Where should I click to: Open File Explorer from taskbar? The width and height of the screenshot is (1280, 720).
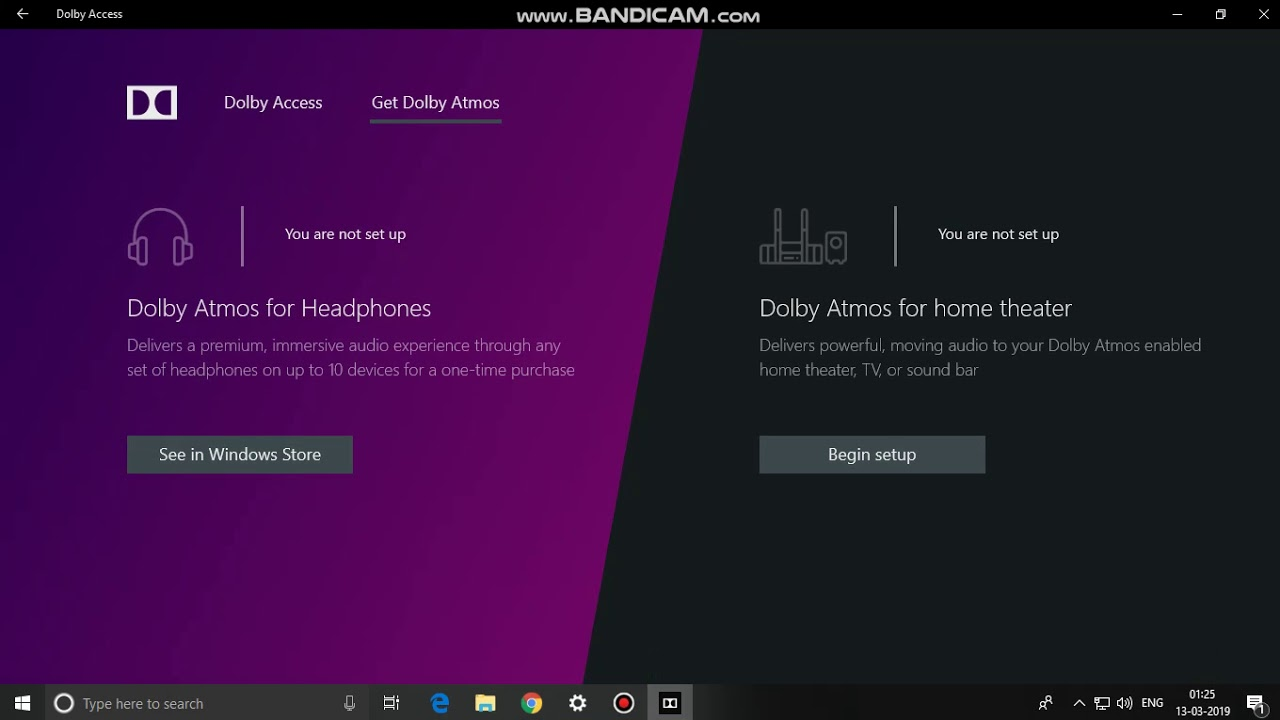(x=485, y=703)
